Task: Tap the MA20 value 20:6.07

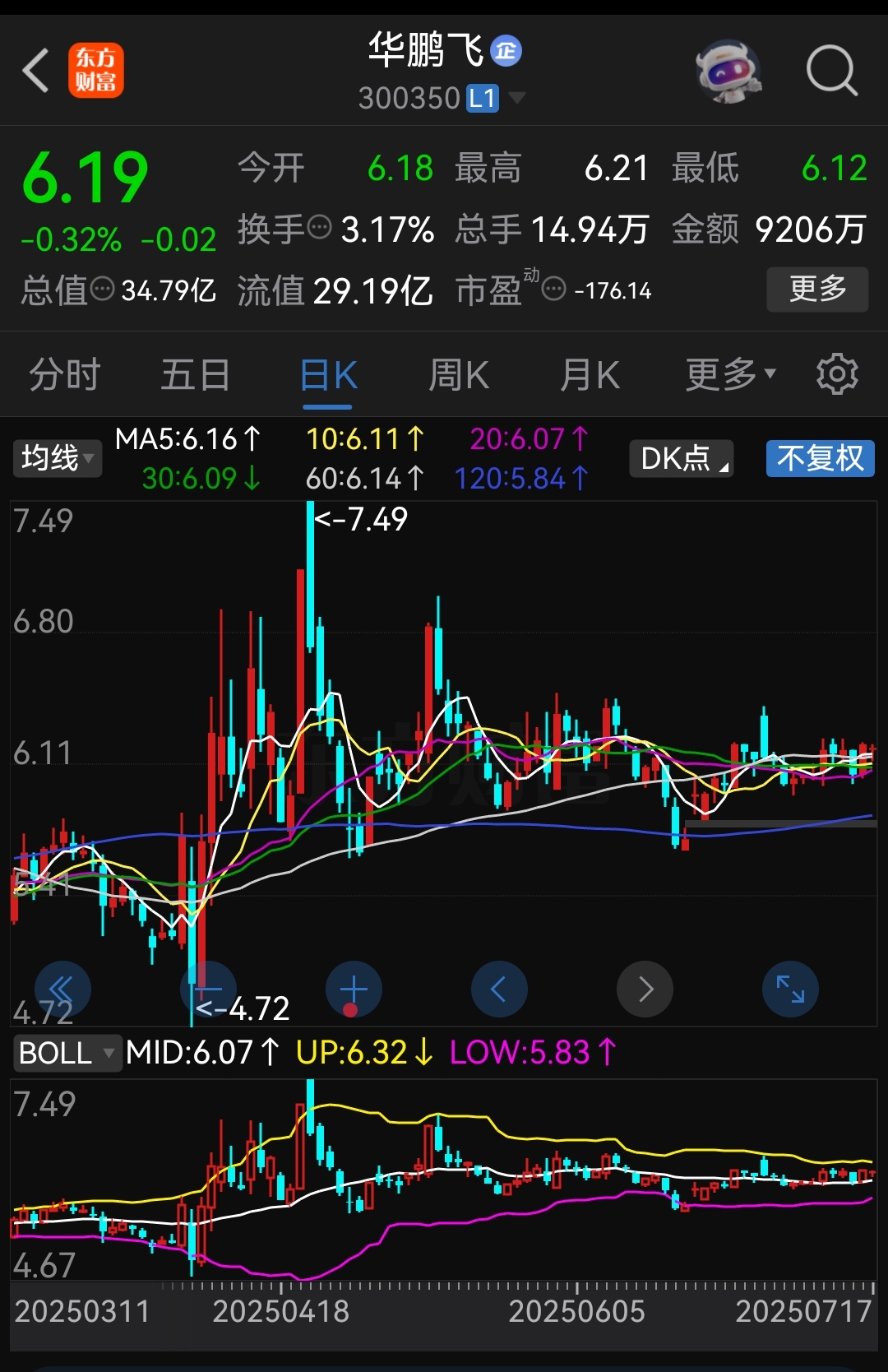Action: (530, 439)
